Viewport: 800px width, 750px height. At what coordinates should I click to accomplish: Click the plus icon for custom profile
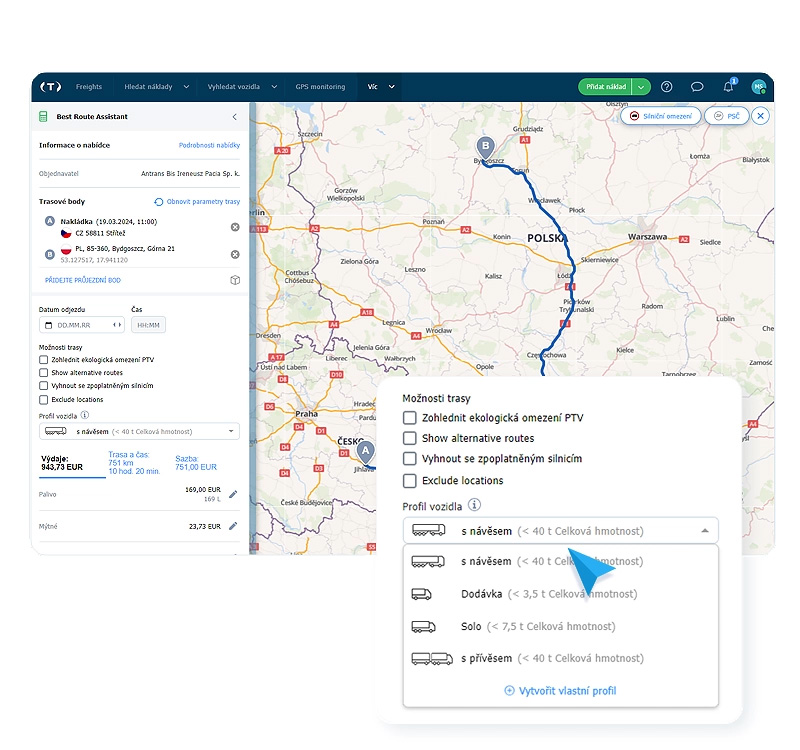coord(509,690)
